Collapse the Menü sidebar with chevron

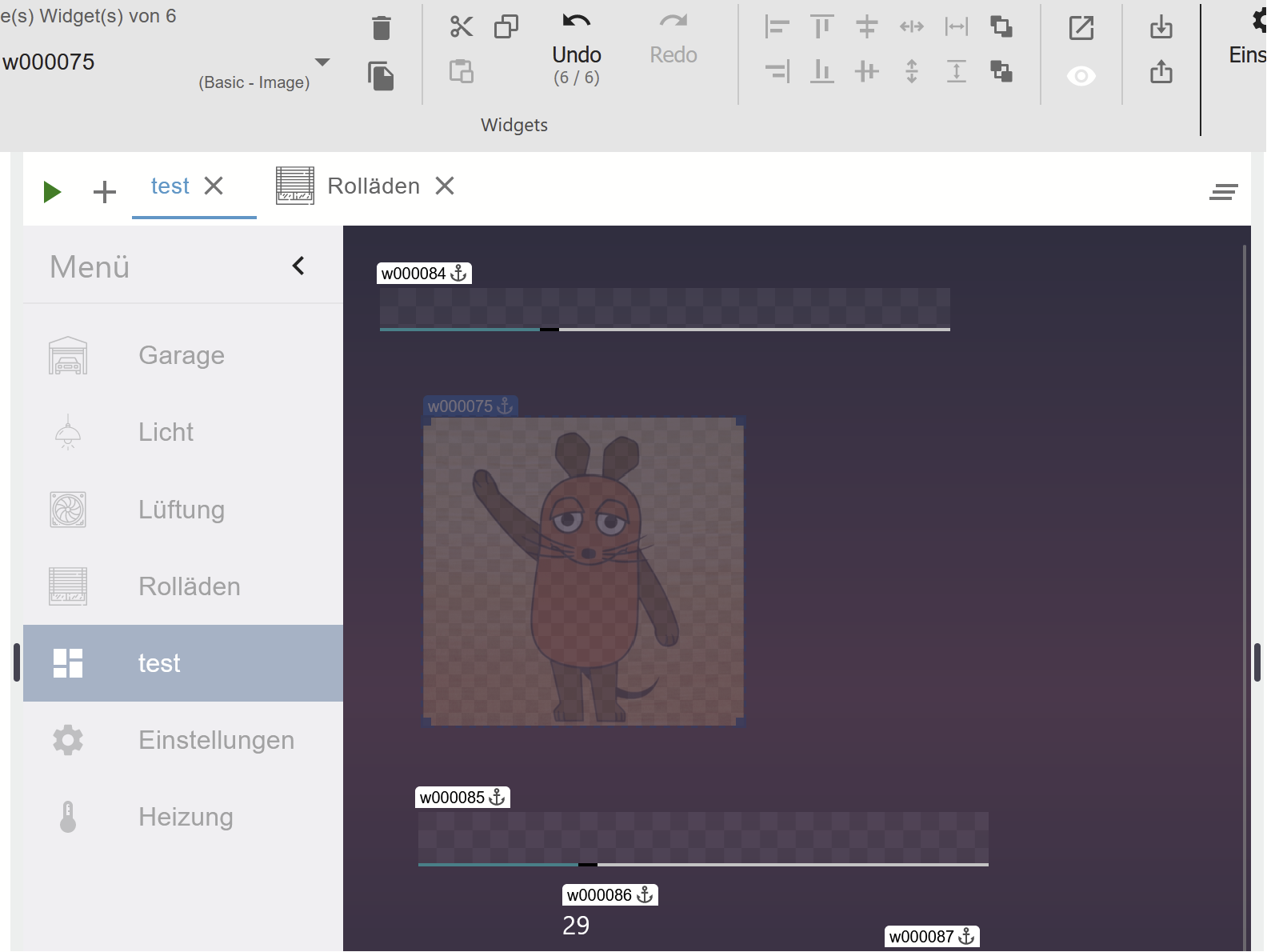tap(298, 266)
